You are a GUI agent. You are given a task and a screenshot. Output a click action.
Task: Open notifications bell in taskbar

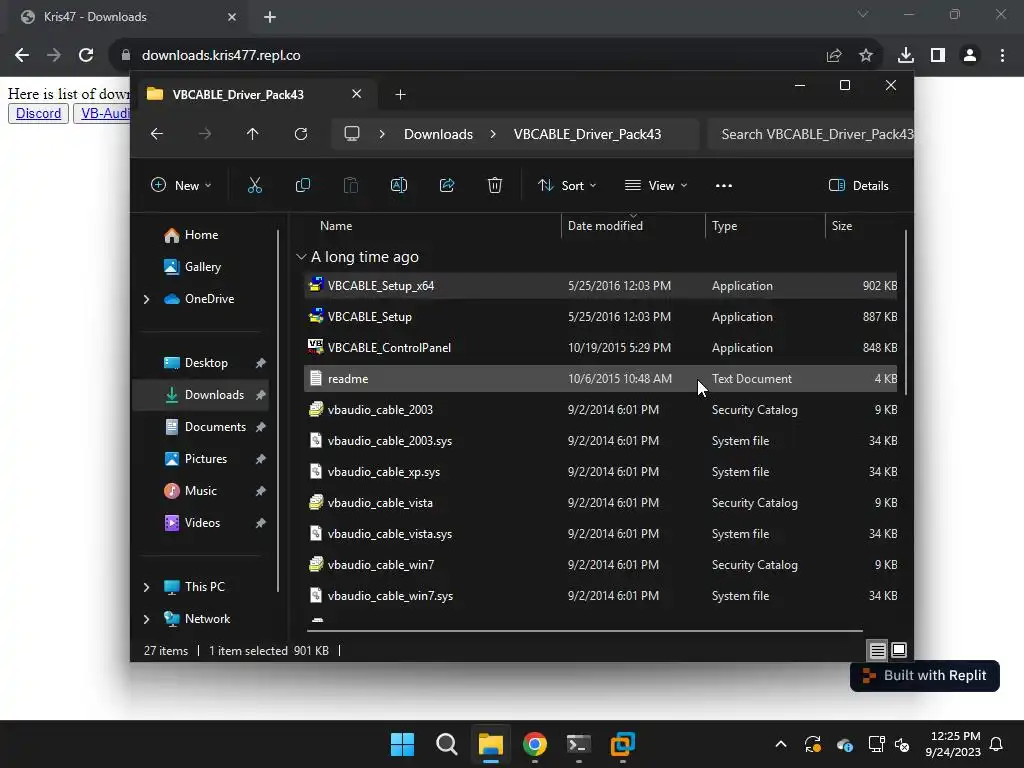tap(996, 744)
